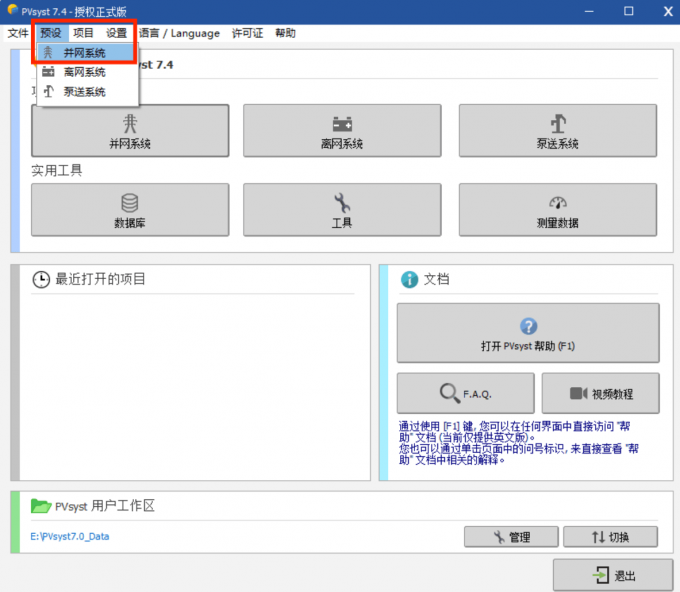The height and width of the screenshot is (592, 680).
Task: Choose 离网系统 in the dropdown menu
Action: 88,72
